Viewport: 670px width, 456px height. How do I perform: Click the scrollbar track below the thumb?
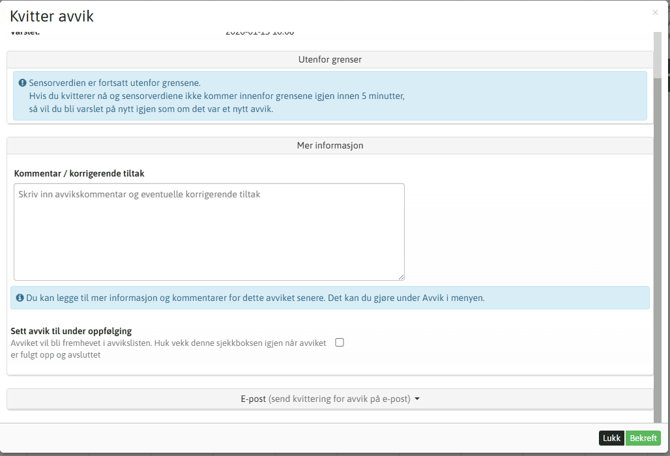pos(657,250)
